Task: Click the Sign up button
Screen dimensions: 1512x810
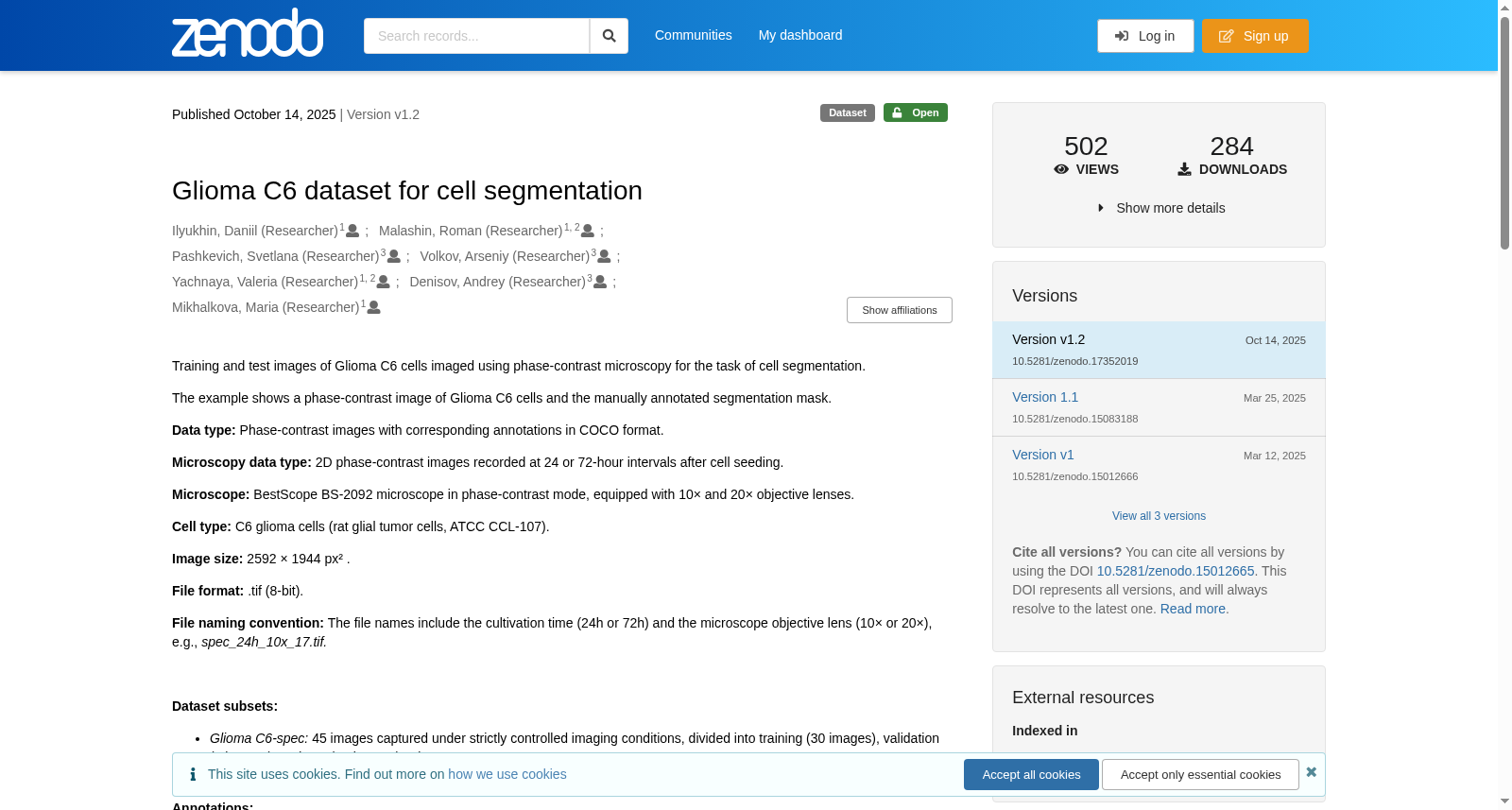Action: [x=1255, y=36]
